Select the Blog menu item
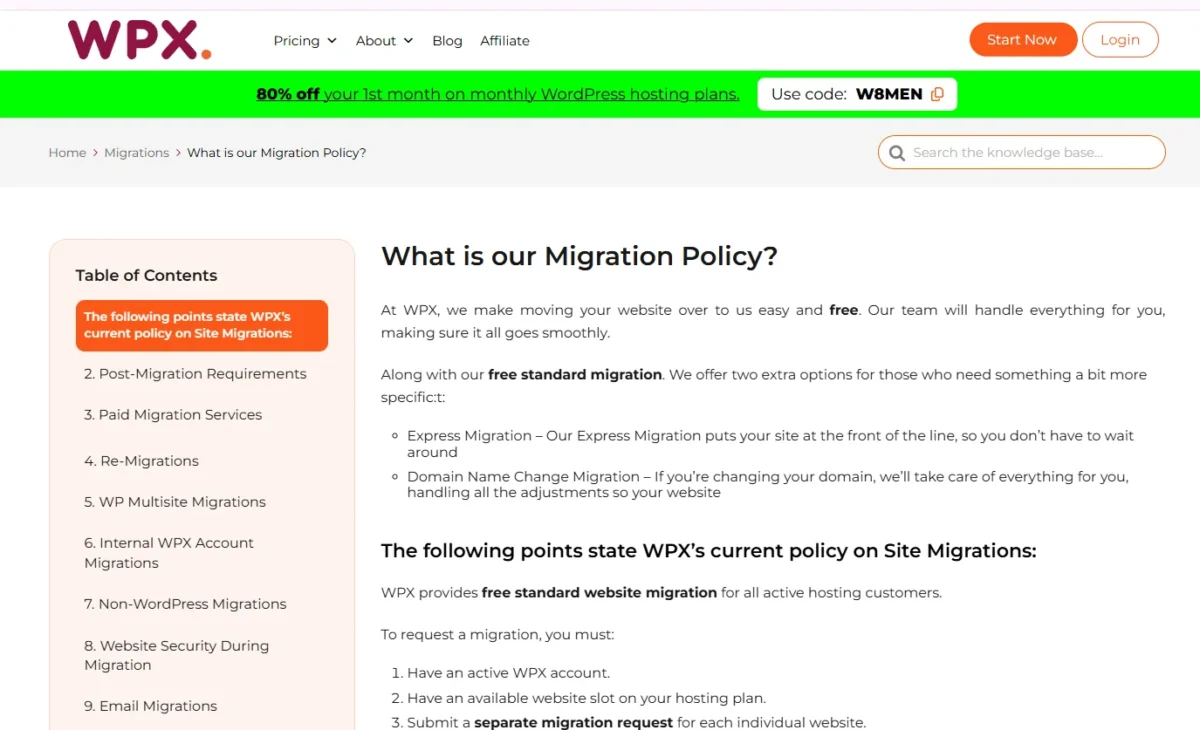The width and height of the screenshot is (1200, 730). [x=447, y=41]
